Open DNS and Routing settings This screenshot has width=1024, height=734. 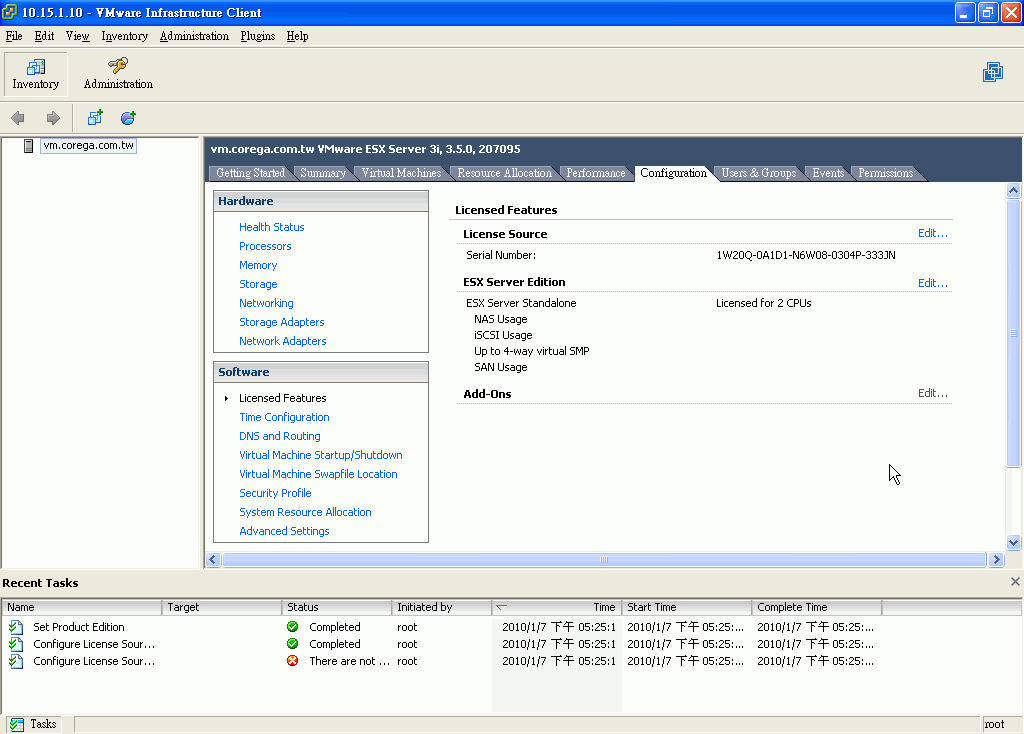(280, 436)
